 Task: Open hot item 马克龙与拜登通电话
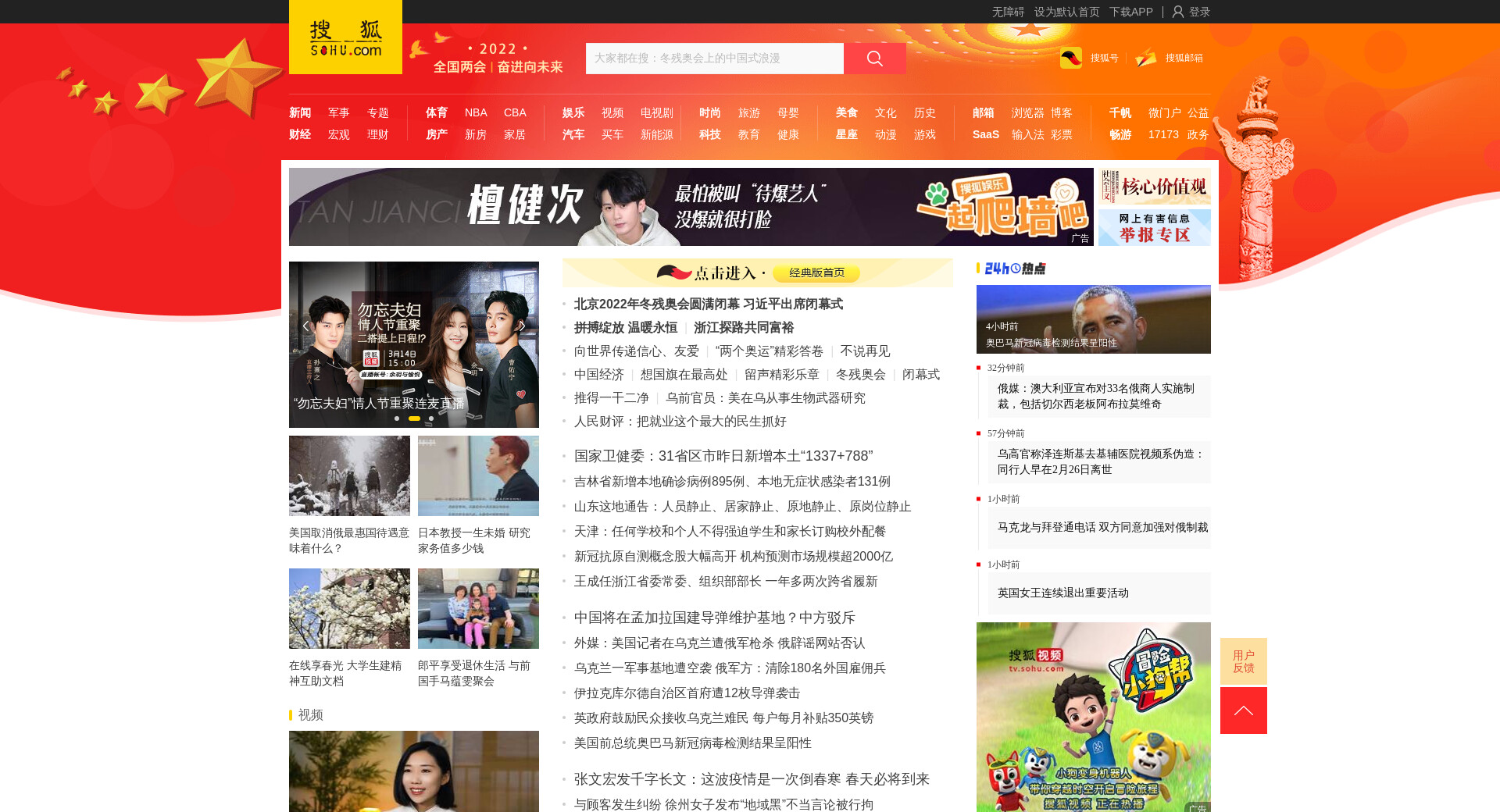(x=1103, y=528)
